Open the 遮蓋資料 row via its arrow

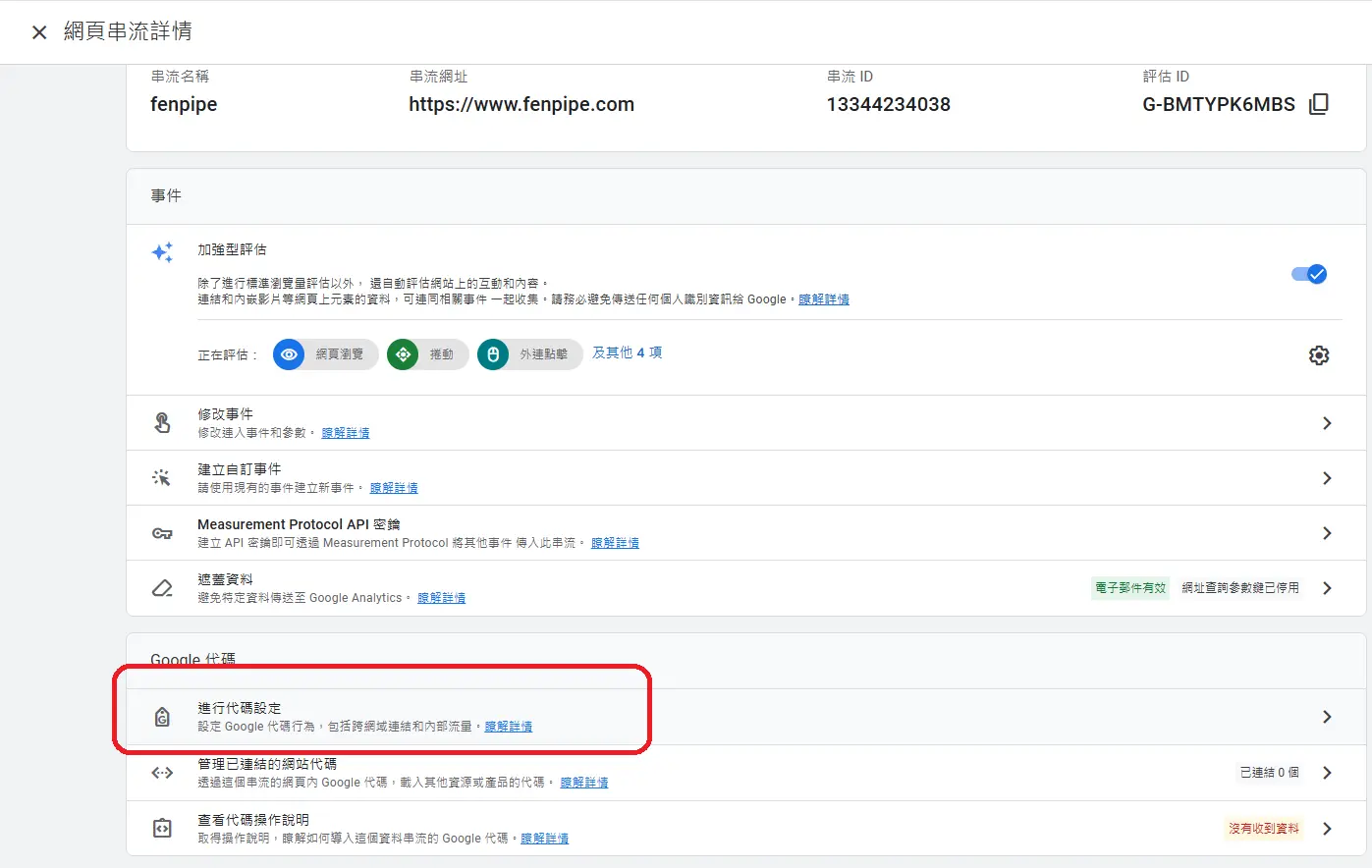[x=1327, y=587]
